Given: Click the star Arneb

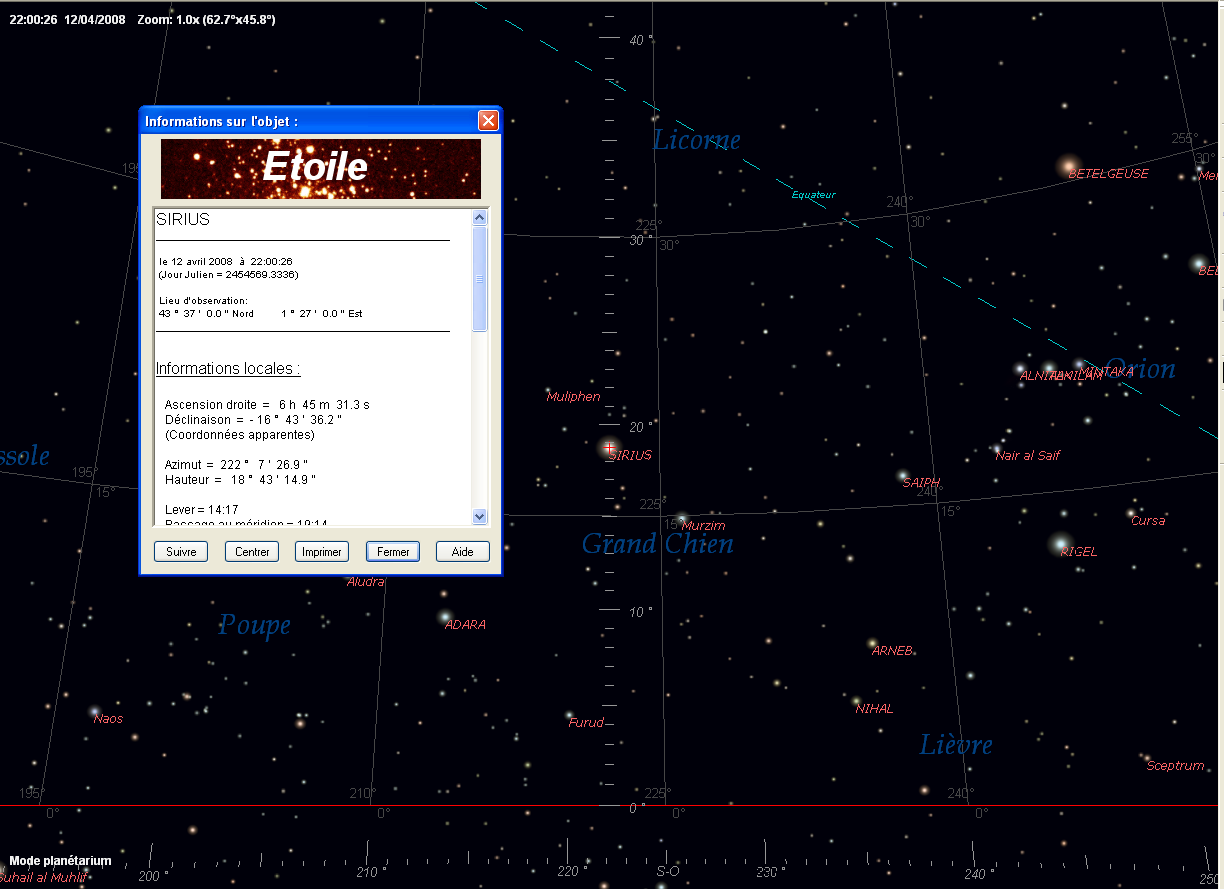Looking at the screenshot, I should pyautogui.click(x=872, y=644).
